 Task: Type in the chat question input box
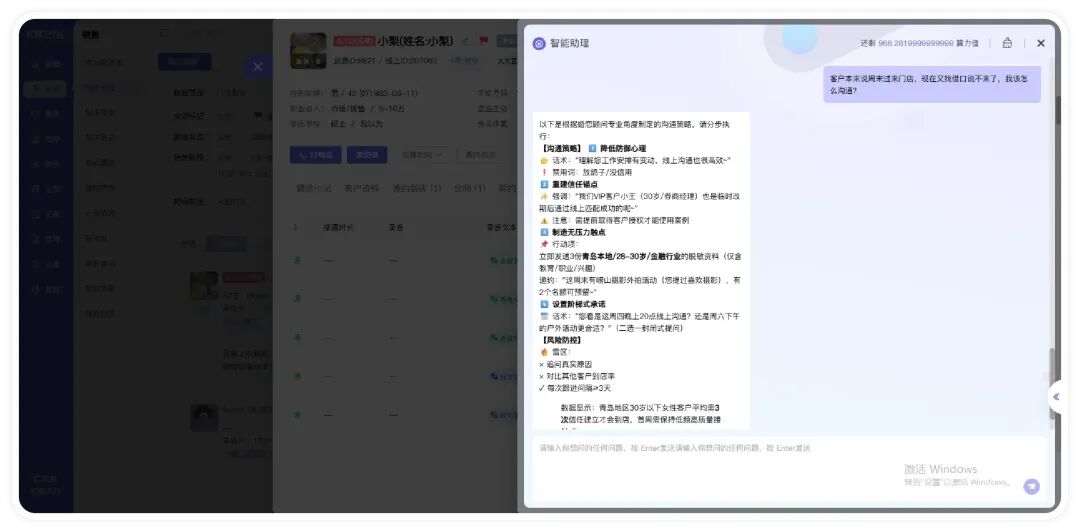[780, 448]
